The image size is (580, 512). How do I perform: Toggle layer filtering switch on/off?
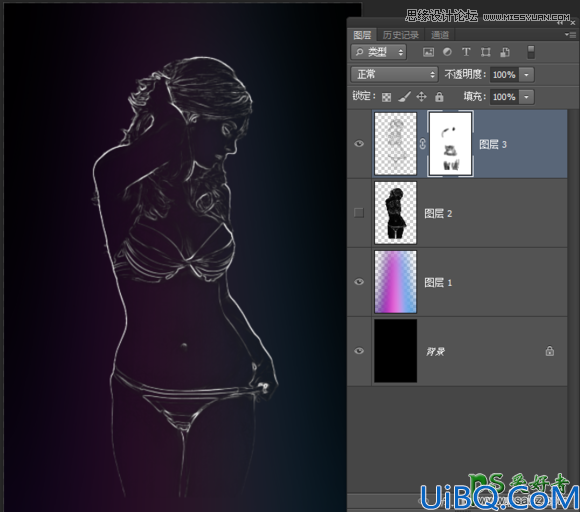[x=530, y=52]
